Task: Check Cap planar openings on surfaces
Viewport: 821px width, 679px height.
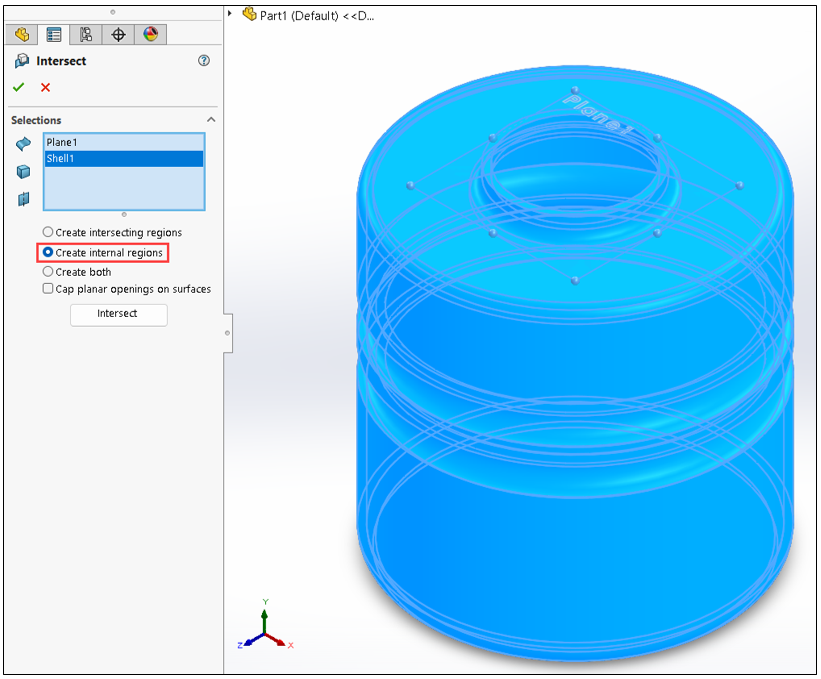Action: pos(47,288)
